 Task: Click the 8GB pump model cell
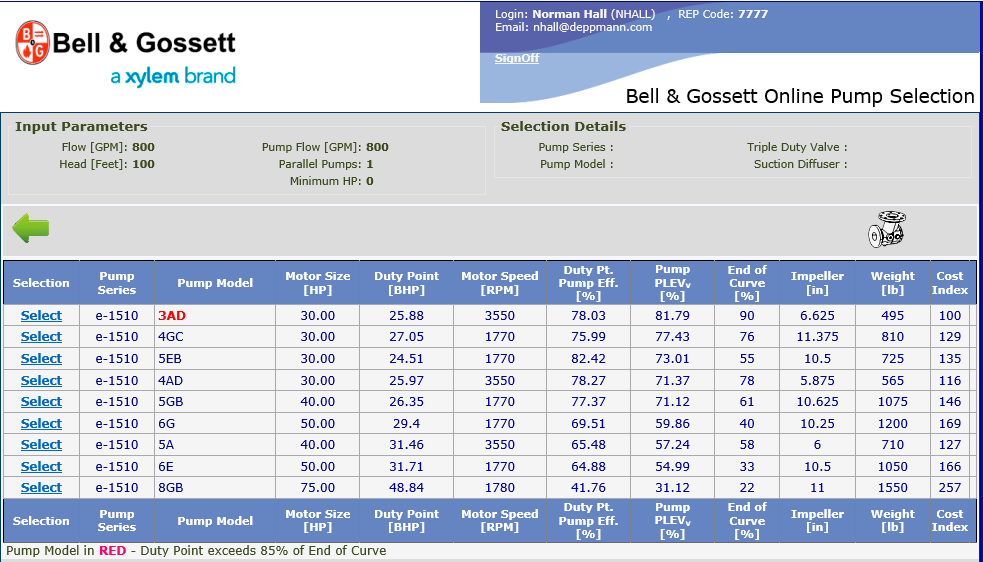214,487
